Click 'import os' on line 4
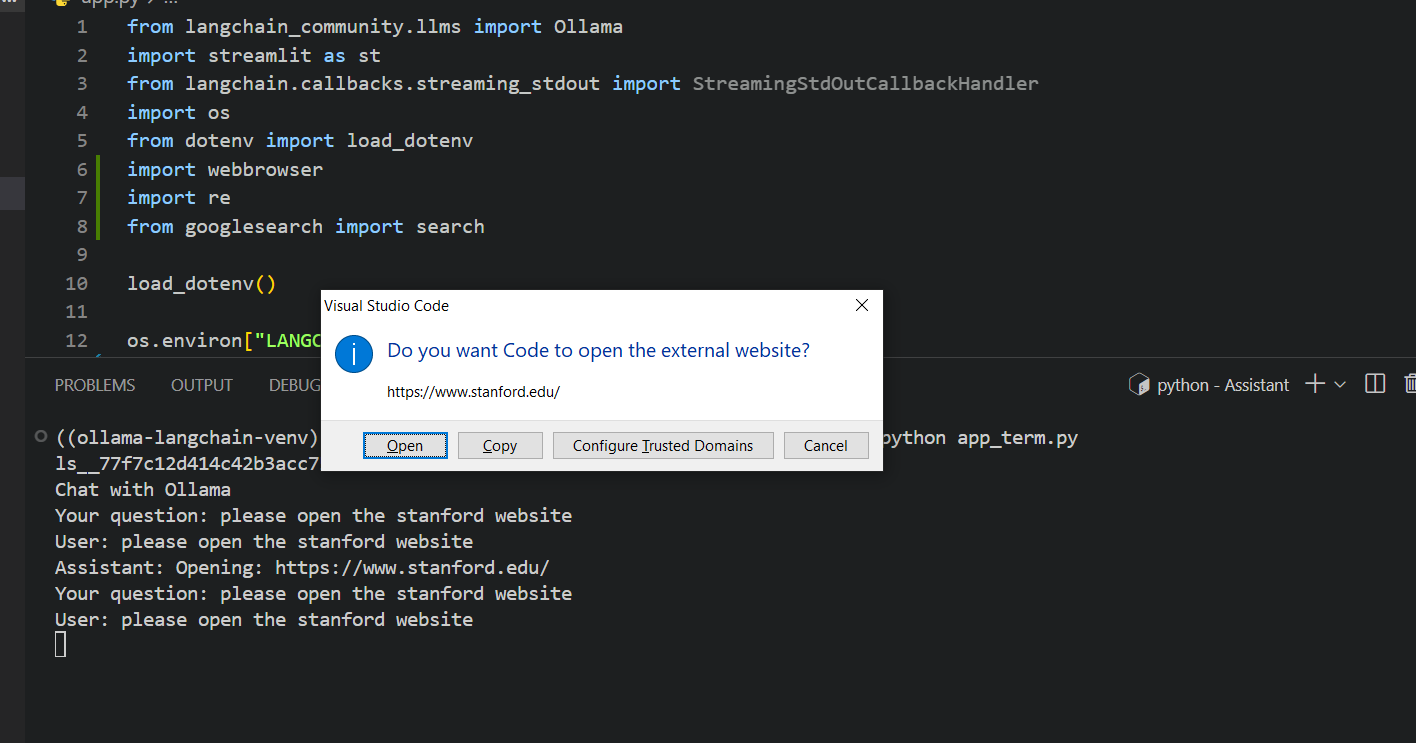 click(178, 112)
